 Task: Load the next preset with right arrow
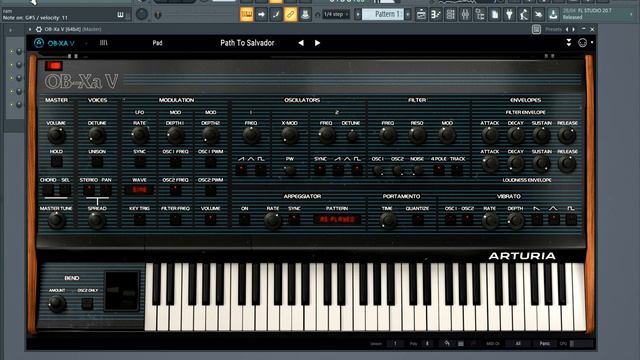click(x=317, y=43)
